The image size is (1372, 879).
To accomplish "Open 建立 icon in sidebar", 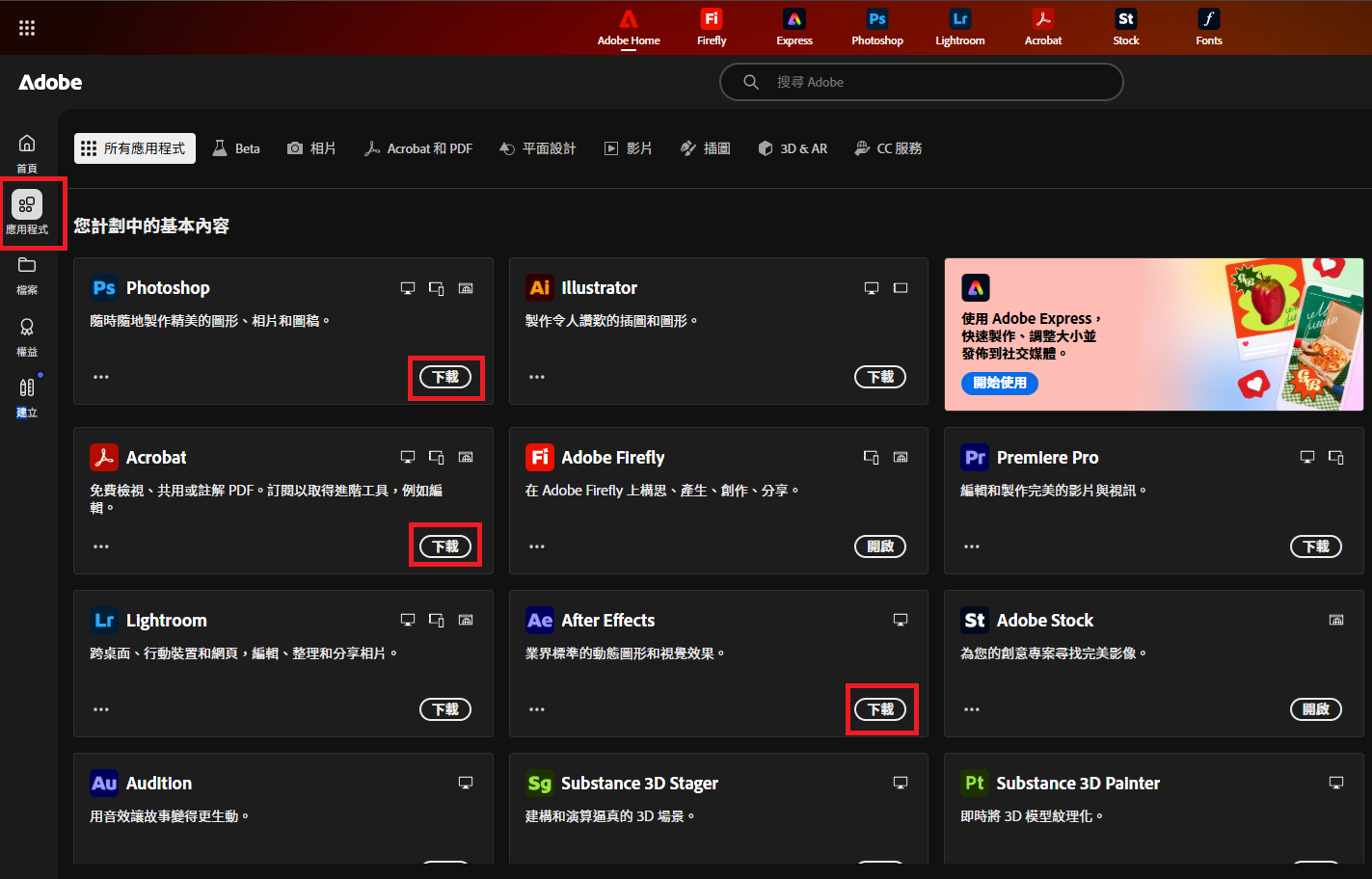I will 27,395.
